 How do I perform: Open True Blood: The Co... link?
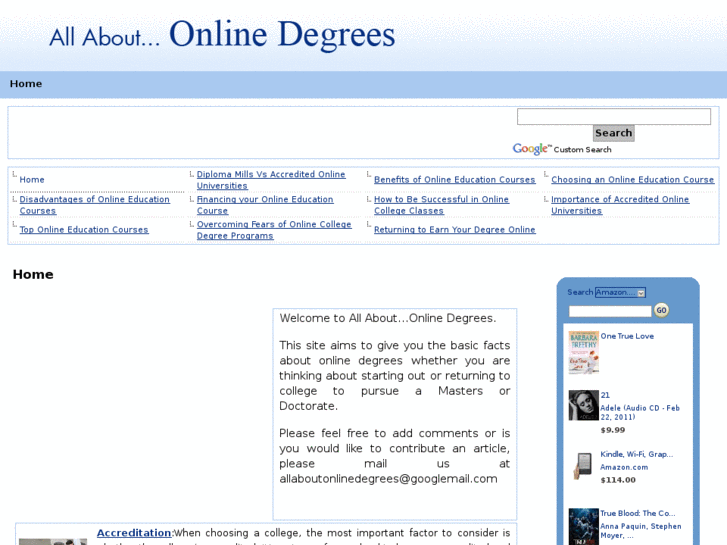(x=638, y=513)
